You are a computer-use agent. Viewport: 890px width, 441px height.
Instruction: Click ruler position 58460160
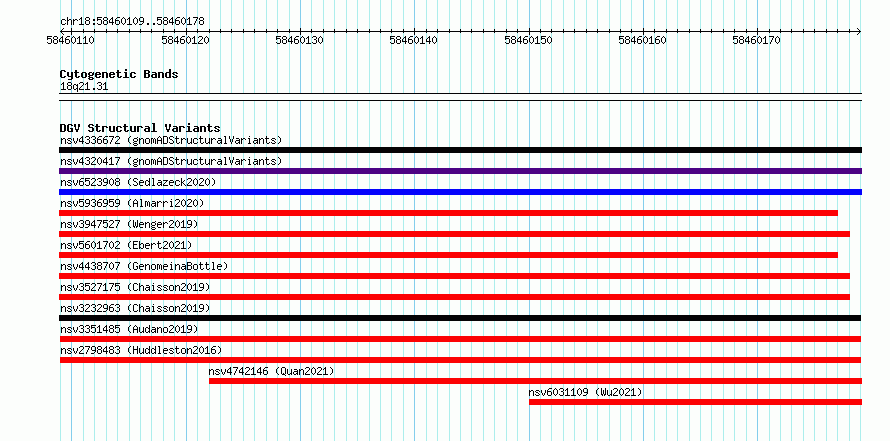(643, 40)
